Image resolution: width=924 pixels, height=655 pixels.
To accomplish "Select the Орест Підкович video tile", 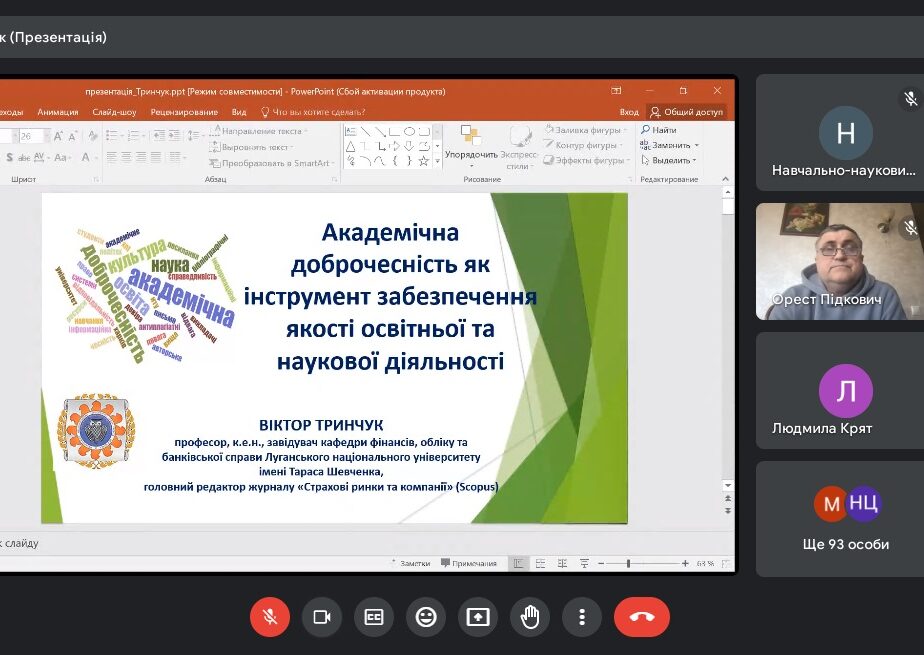I will point(839,262).
